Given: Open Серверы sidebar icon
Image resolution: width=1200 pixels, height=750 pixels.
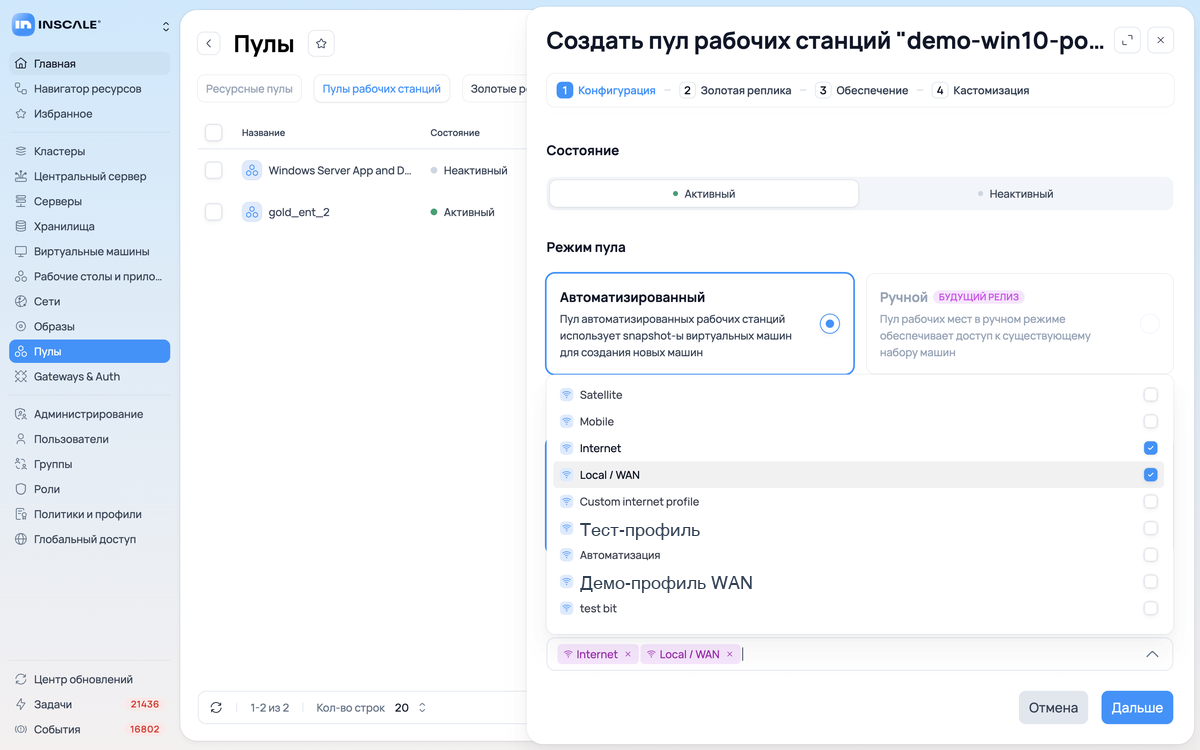Looking at the screenshot, I should pyautogui.click(x=21, y=201).
